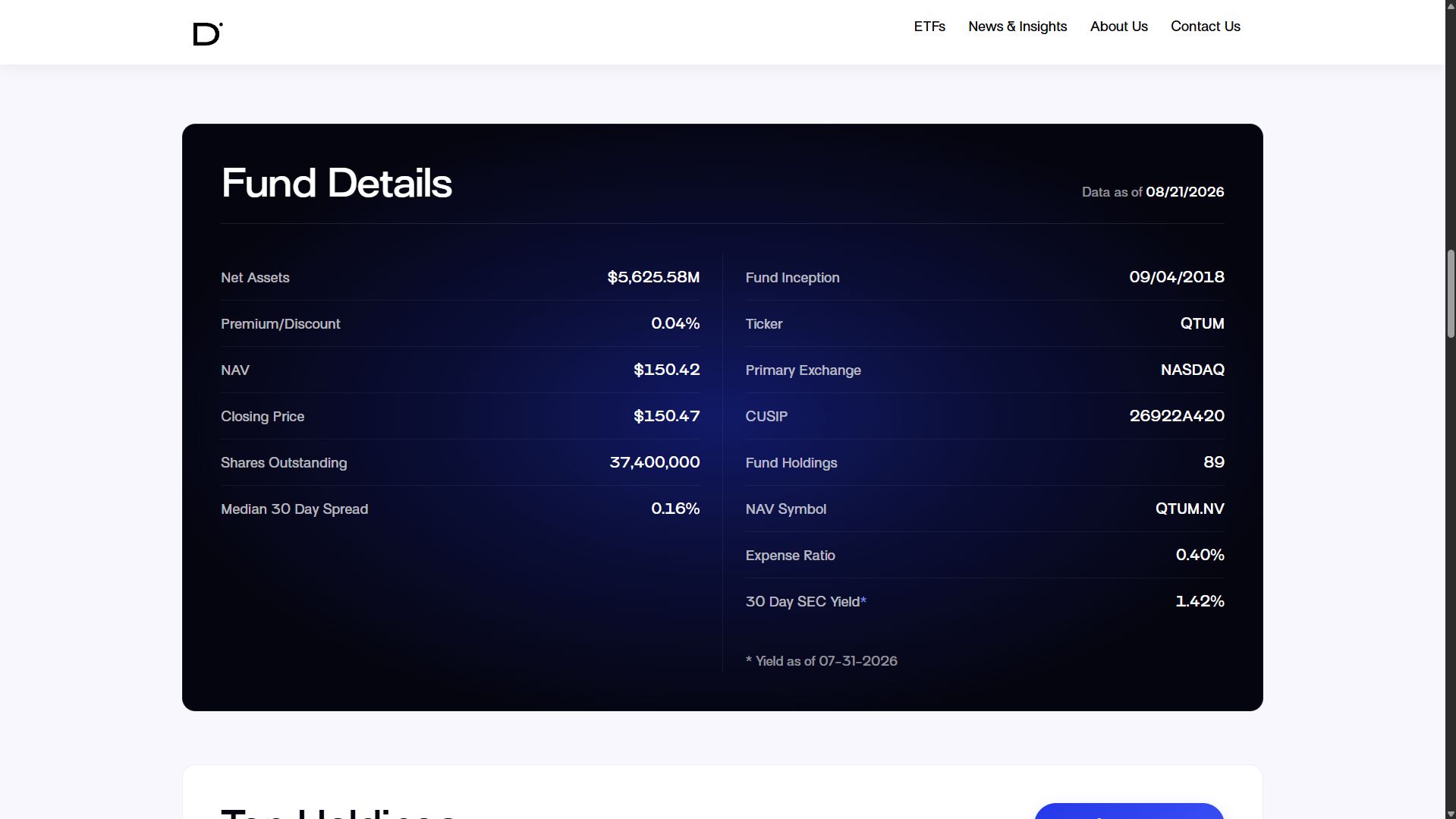Click the Expense Ratio label
This screenshot has width=1456, height=819.
(x=791, y=556)
